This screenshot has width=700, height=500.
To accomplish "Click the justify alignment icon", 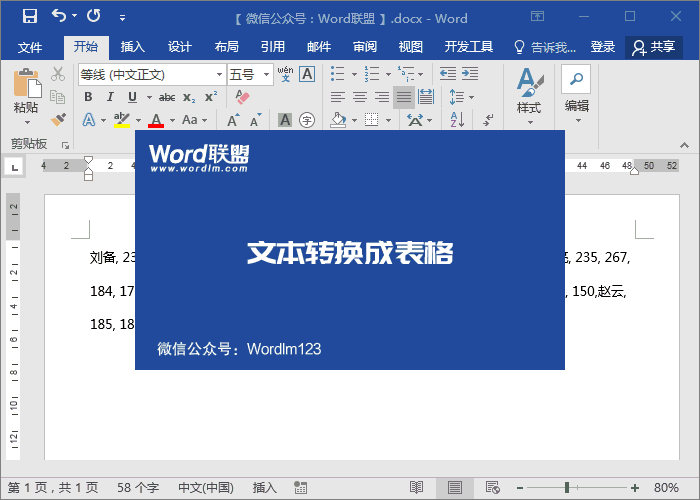I will (404, 97).
